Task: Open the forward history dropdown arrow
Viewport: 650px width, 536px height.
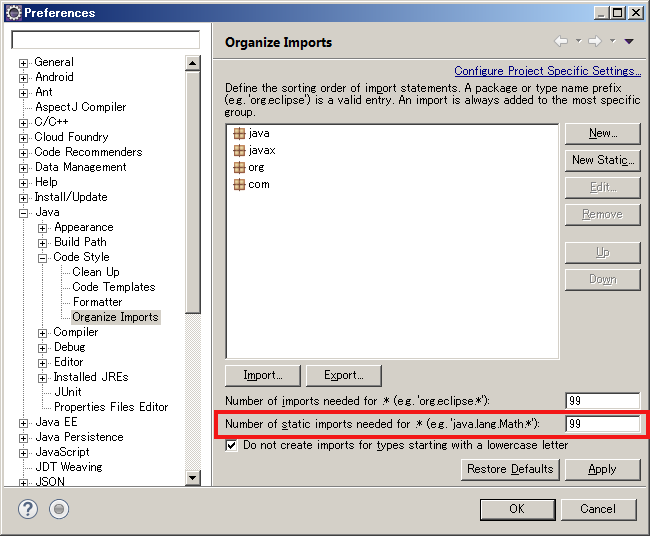Action: point(613,41)
